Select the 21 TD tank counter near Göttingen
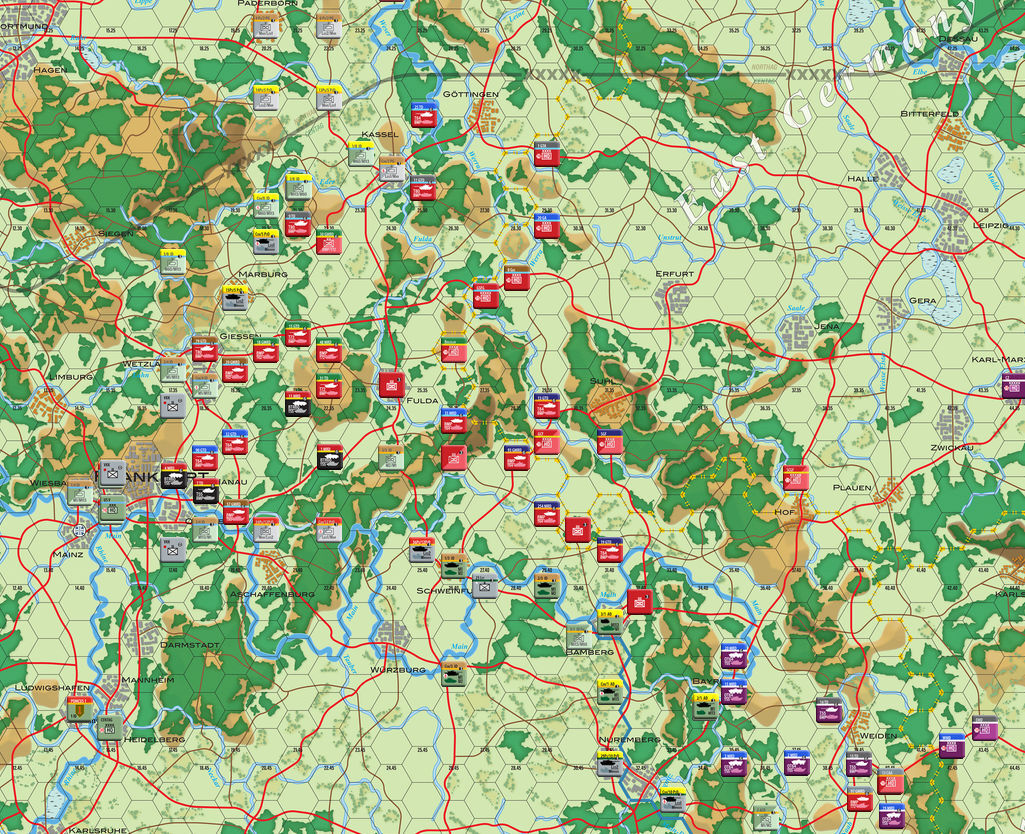 (423, 116)
